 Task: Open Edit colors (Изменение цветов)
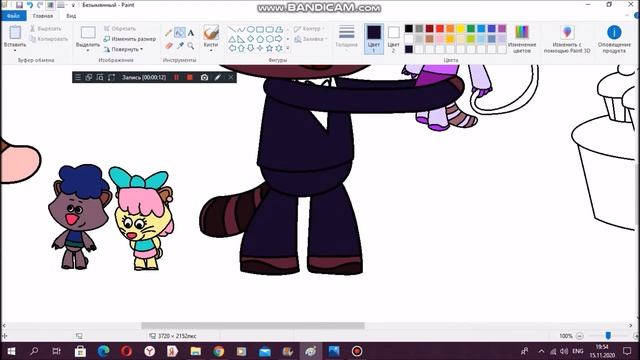click(522, 39)
